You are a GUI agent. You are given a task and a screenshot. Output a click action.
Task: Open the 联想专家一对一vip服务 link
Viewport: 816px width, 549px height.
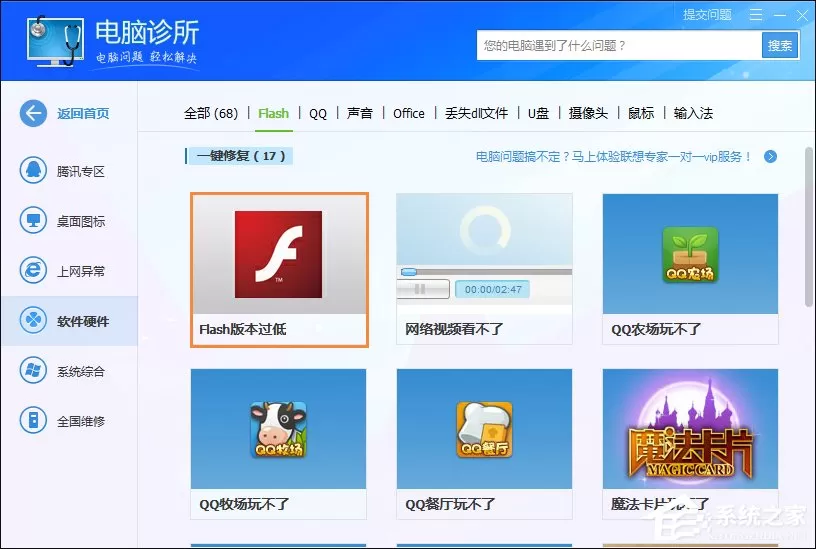[x=614, y=157]
